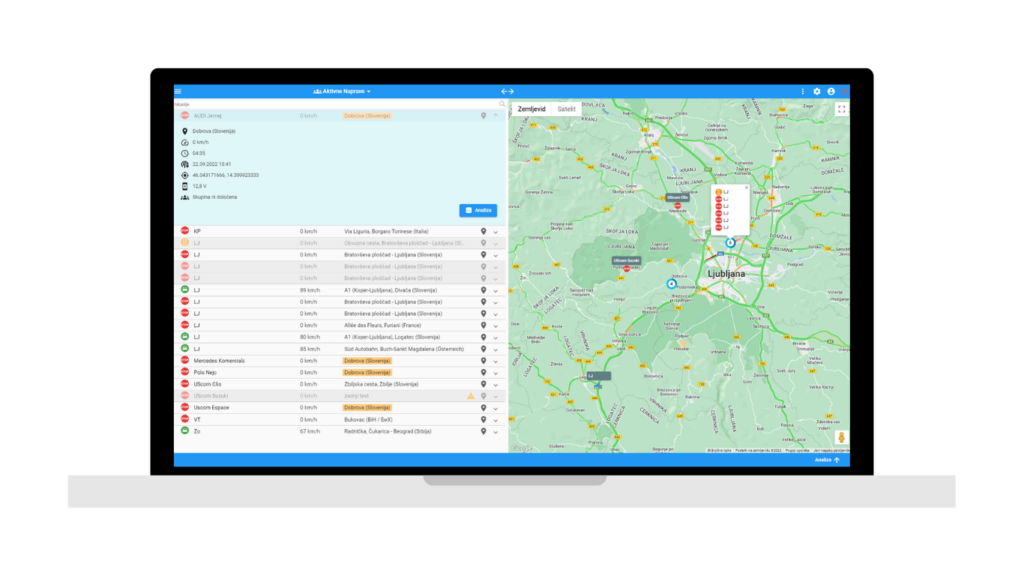This screenshot has width=1024, height=576.
Task: Click the red status icon beside the VT vehicle
Action: 183,419
